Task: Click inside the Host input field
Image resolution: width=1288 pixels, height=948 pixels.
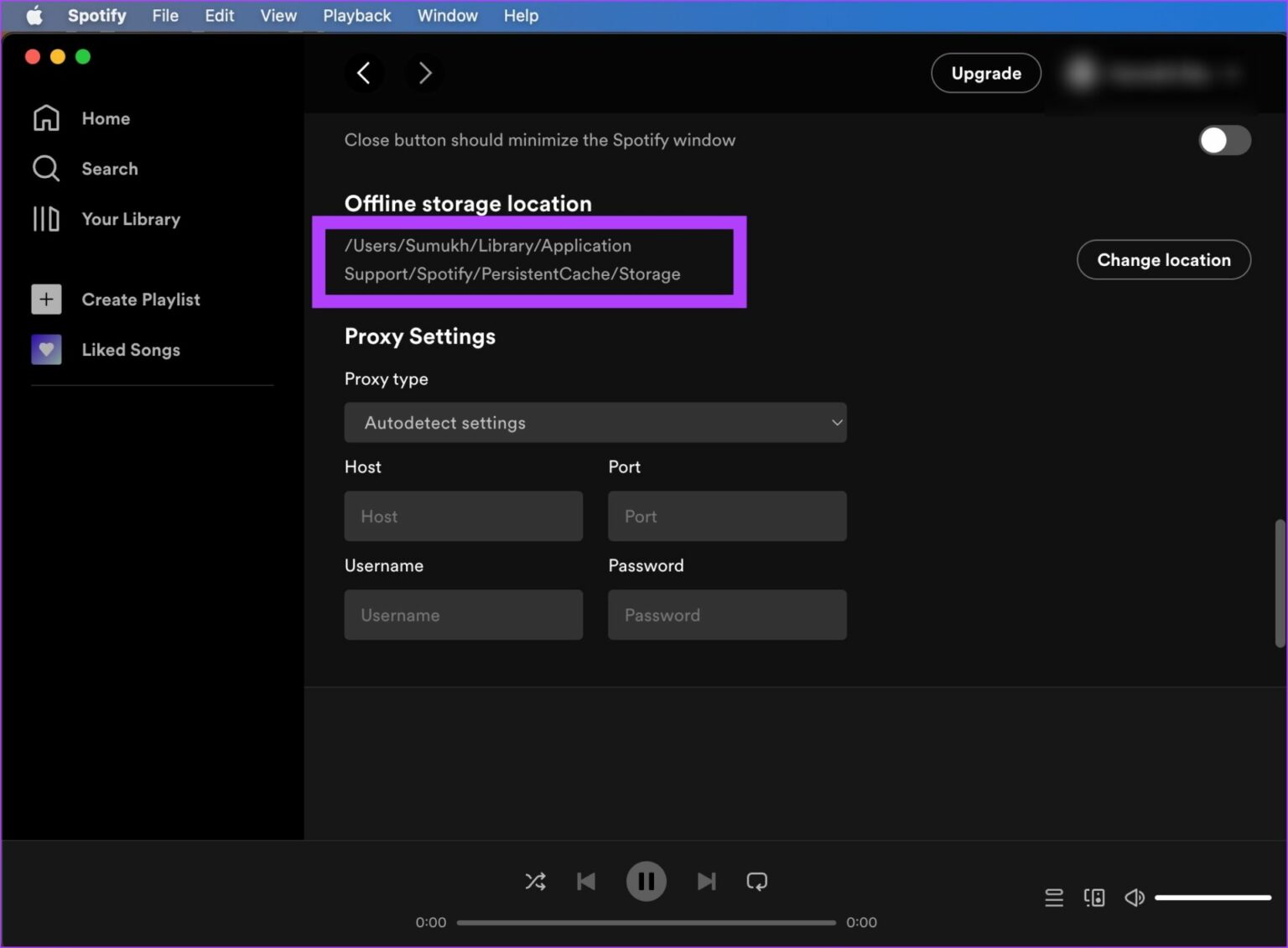Action: pyautogui.click(x=463, y=516)
